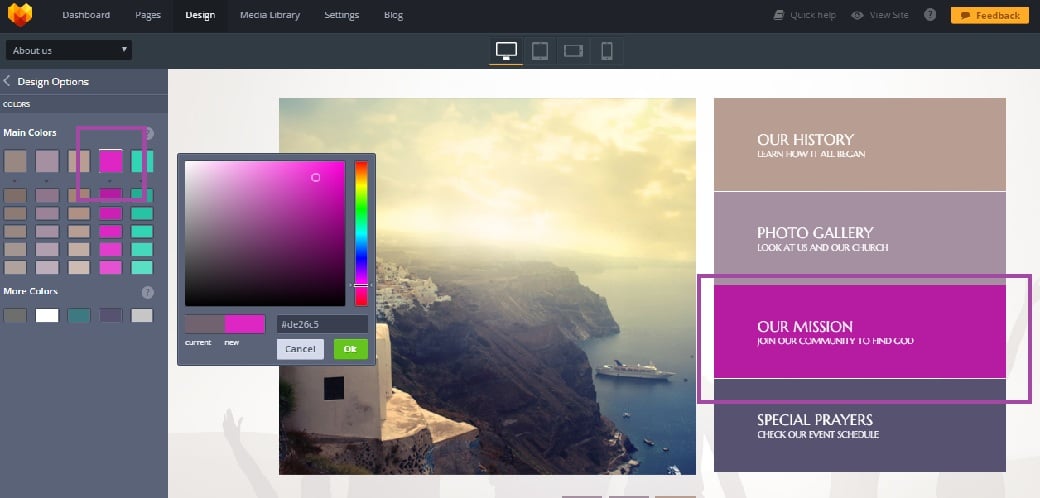1040x498 pixels.
Task: Click the rainbow hue slider bar
Action: pyautogui.click(x=361, y=232)
